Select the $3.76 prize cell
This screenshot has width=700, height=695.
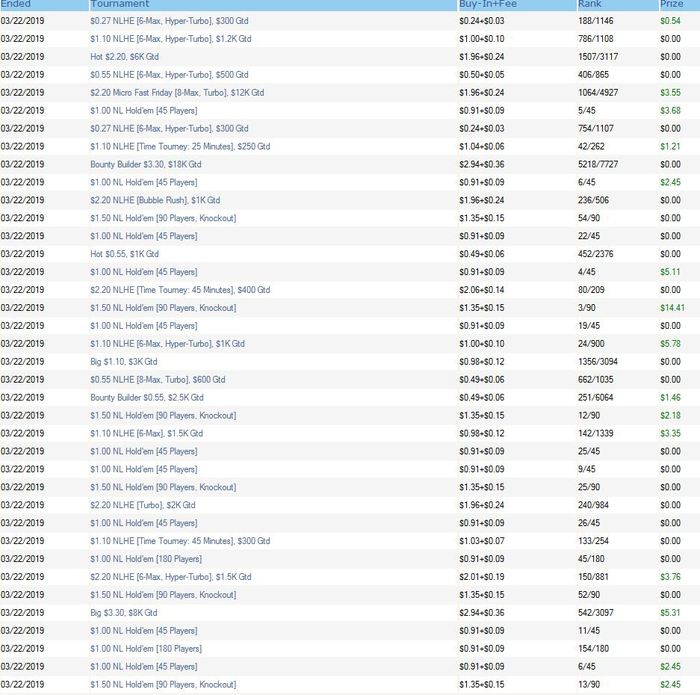[x=671, y=577]
